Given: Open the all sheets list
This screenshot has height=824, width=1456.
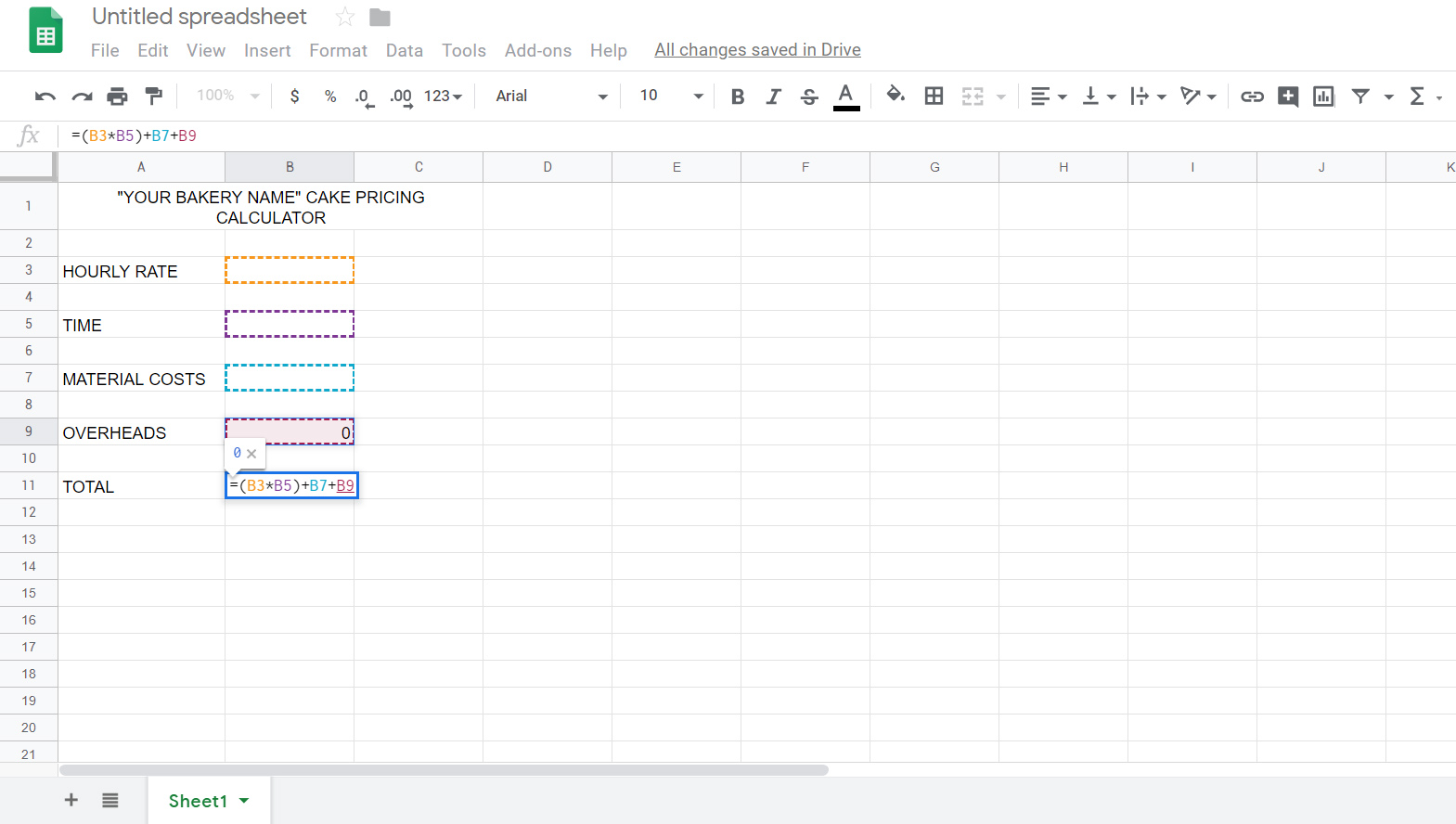Looking at the screenshot, I should (110, 800).
